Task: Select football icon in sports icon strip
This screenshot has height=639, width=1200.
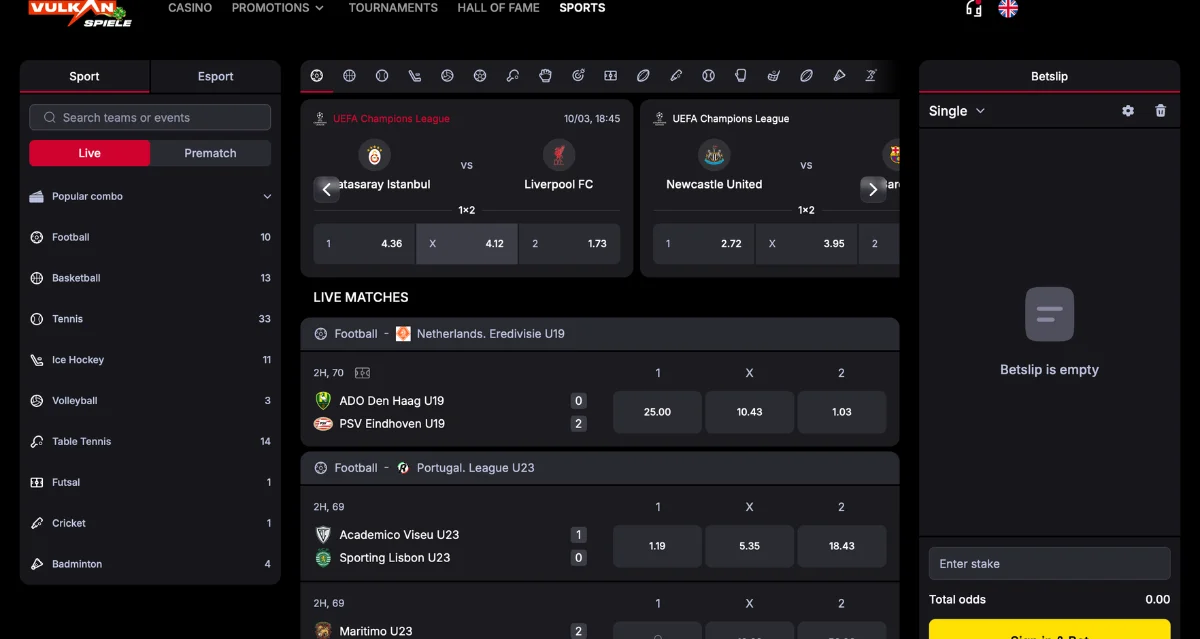Action: [x=317, y=75]
